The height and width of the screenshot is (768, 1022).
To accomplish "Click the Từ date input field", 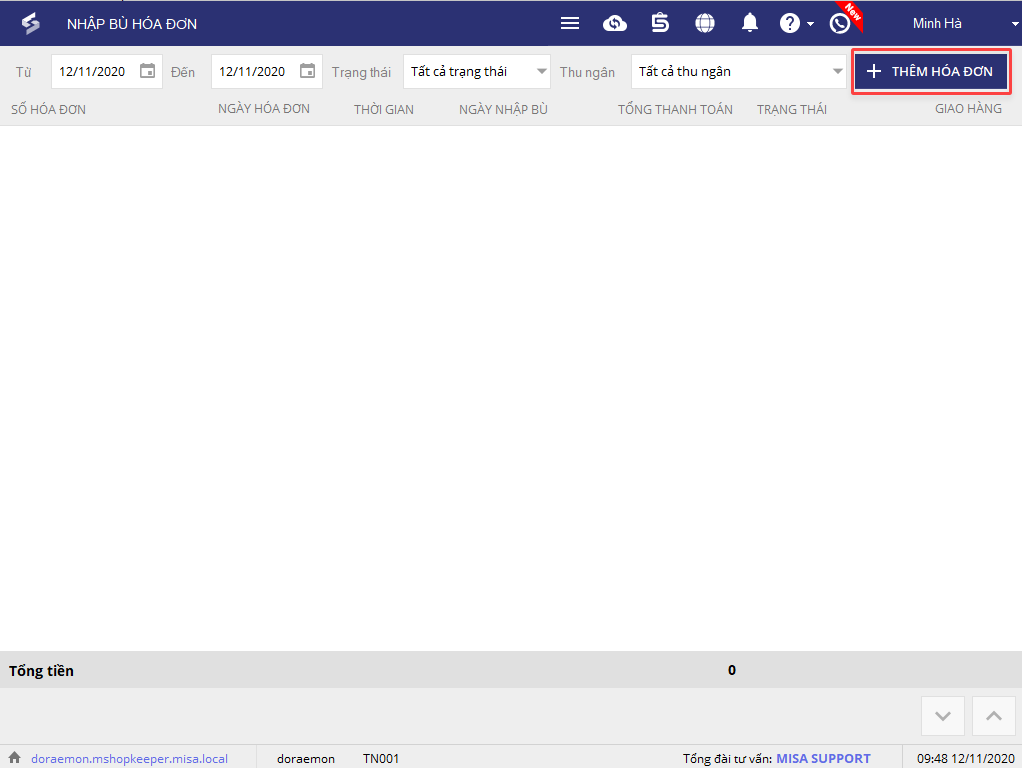I will point(107,72).
